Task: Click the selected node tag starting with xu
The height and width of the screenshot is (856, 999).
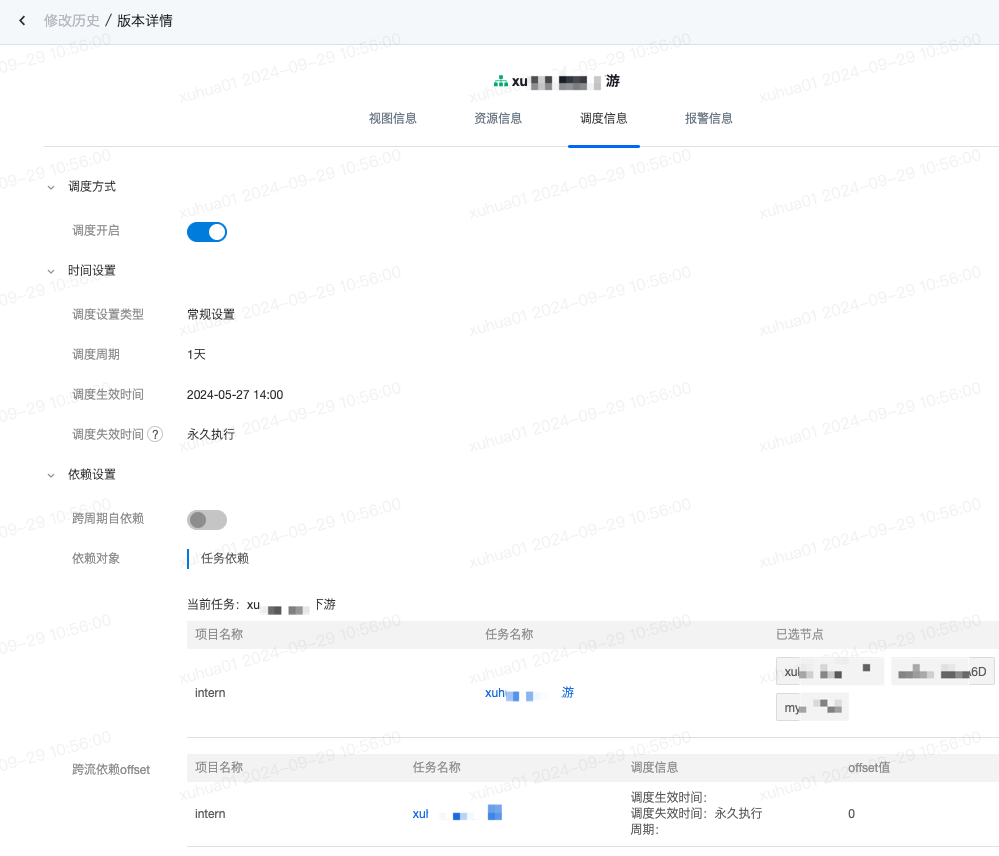Action: 830,671
